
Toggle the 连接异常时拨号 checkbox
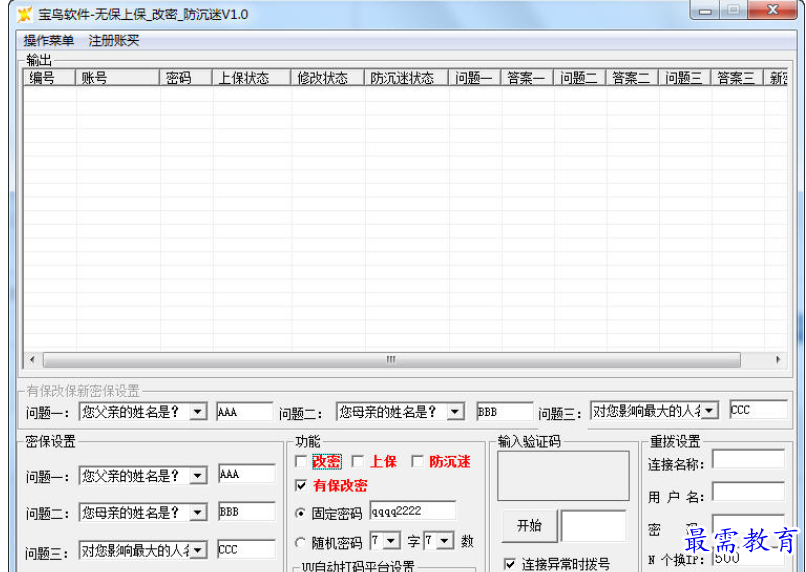[x=510, y=564]
